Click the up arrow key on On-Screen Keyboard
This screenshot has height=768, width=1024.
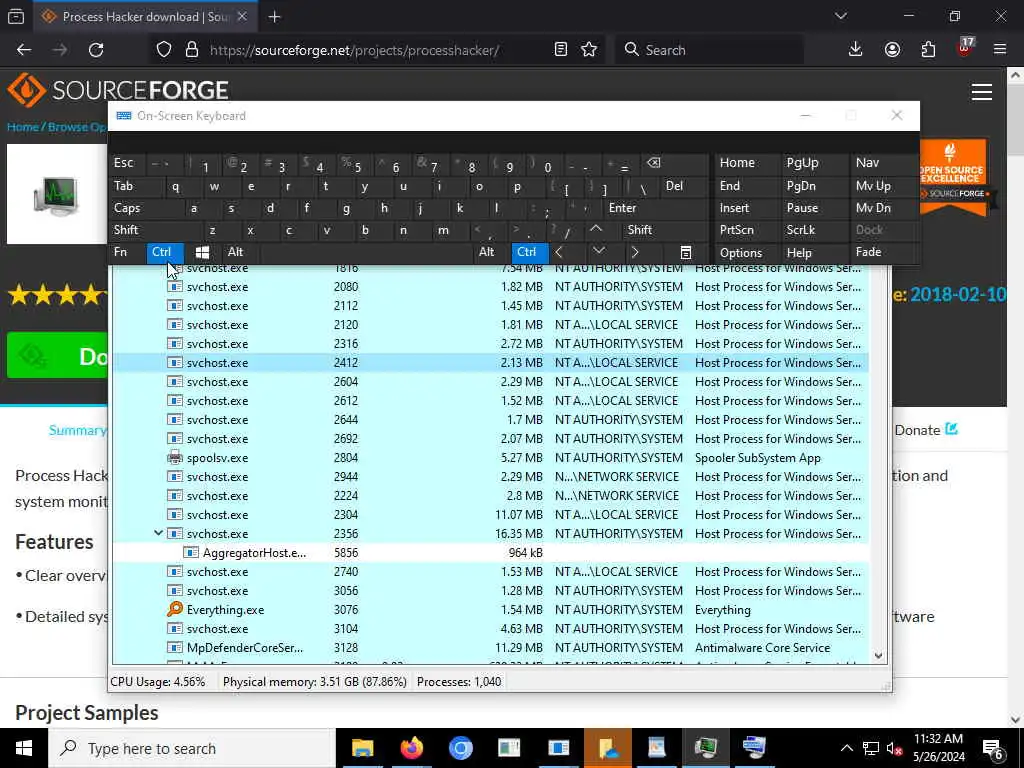click(596, 229)
